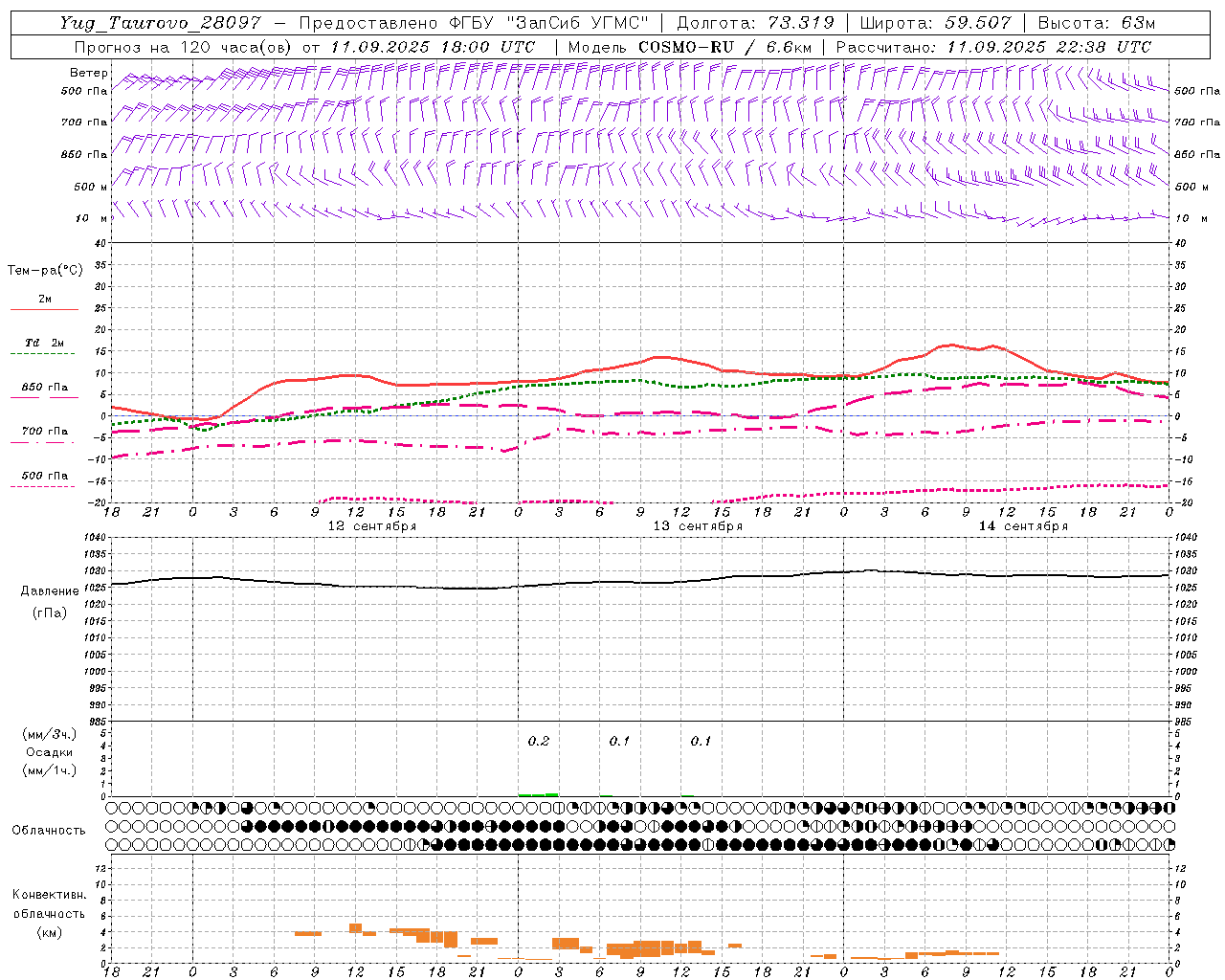Image resolution: width=1225 pixels, height=980 pixels.
Task: Click the solid red 2м legend line sample
Action: (44, 309)
